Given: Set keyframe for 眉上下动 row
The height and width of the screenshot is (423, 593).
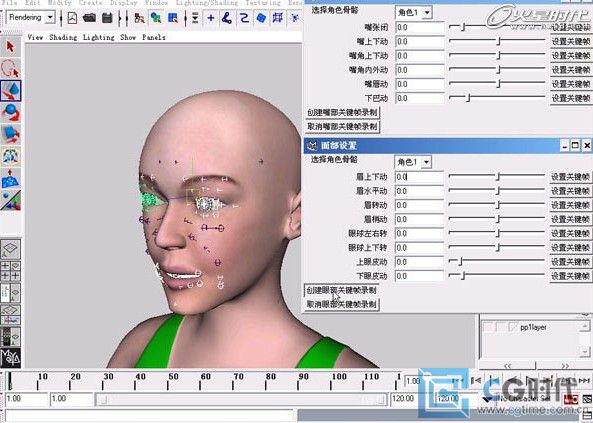Looking at the screenshot, I should (570, 177).
